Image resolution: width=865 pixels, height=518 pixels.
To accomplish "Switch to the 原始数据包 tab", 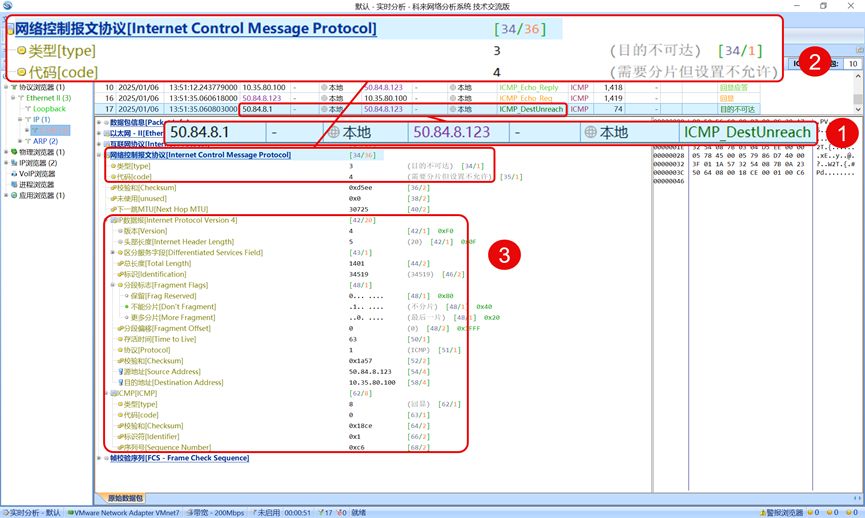I will pyautogui.click(x=125, y=498).
